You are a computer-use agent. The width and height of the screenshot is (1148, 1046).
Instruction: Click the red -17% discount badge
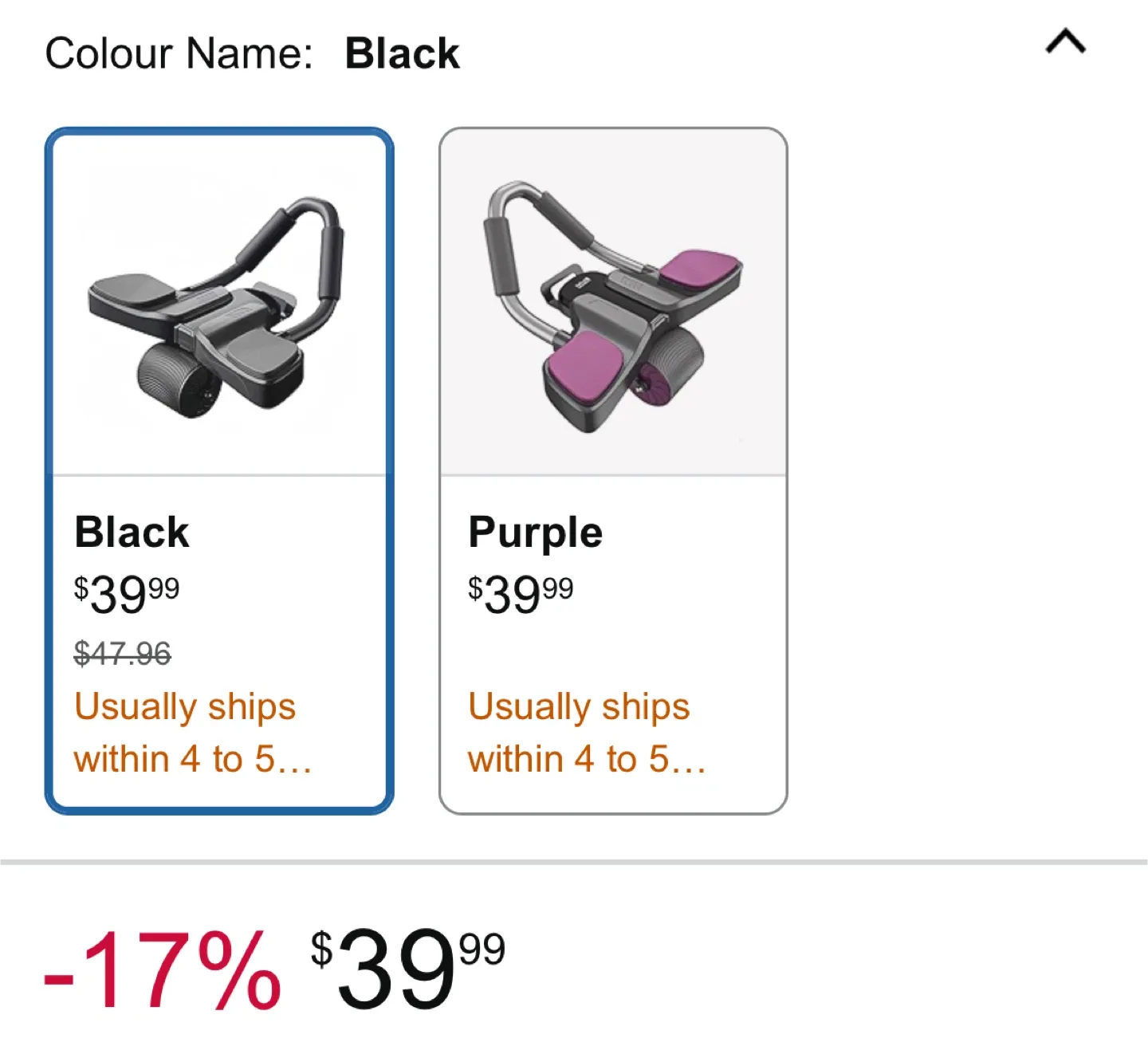(162, 970)
